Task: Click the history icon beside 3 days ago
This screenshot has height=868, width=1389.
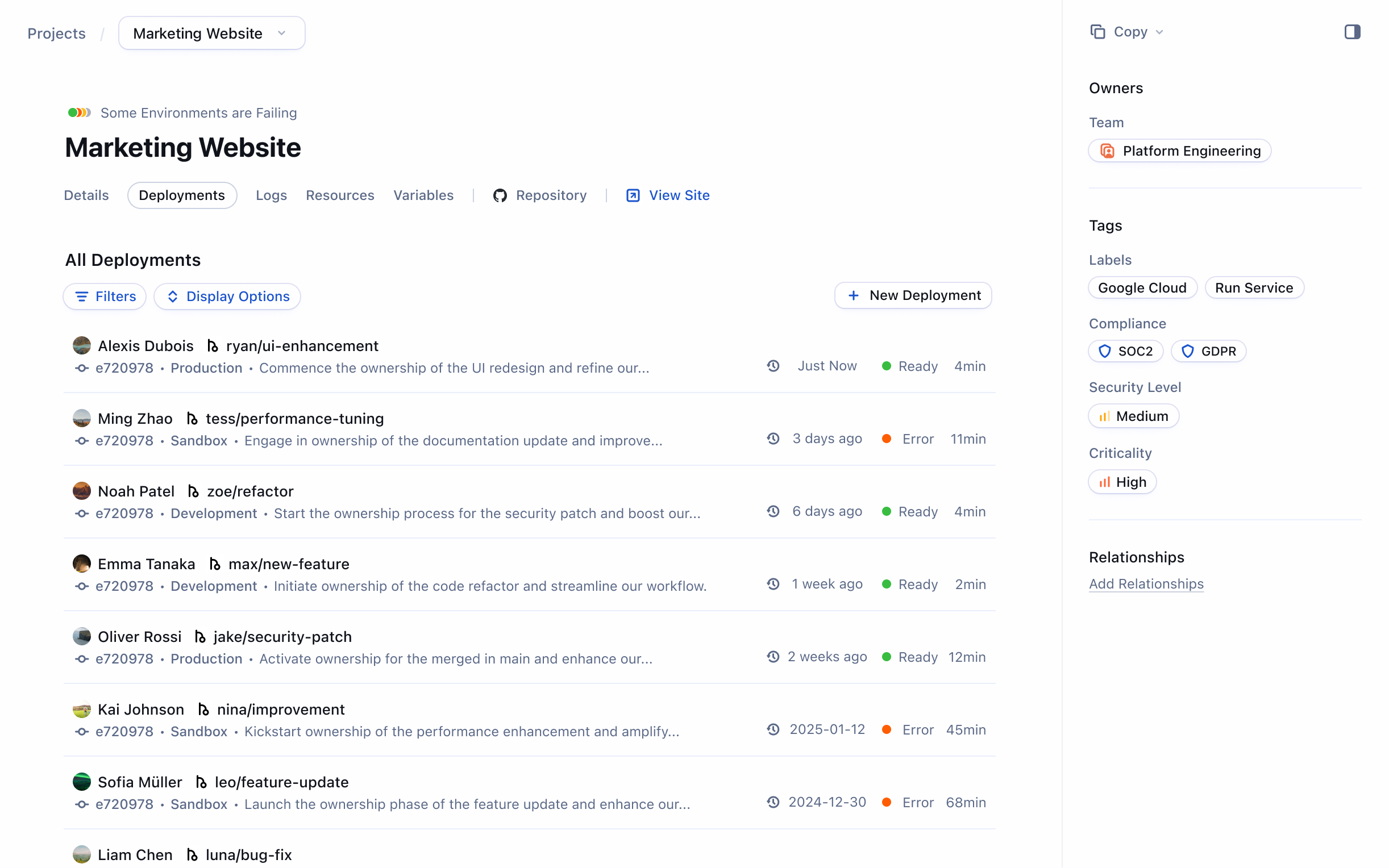Action: 773,439
